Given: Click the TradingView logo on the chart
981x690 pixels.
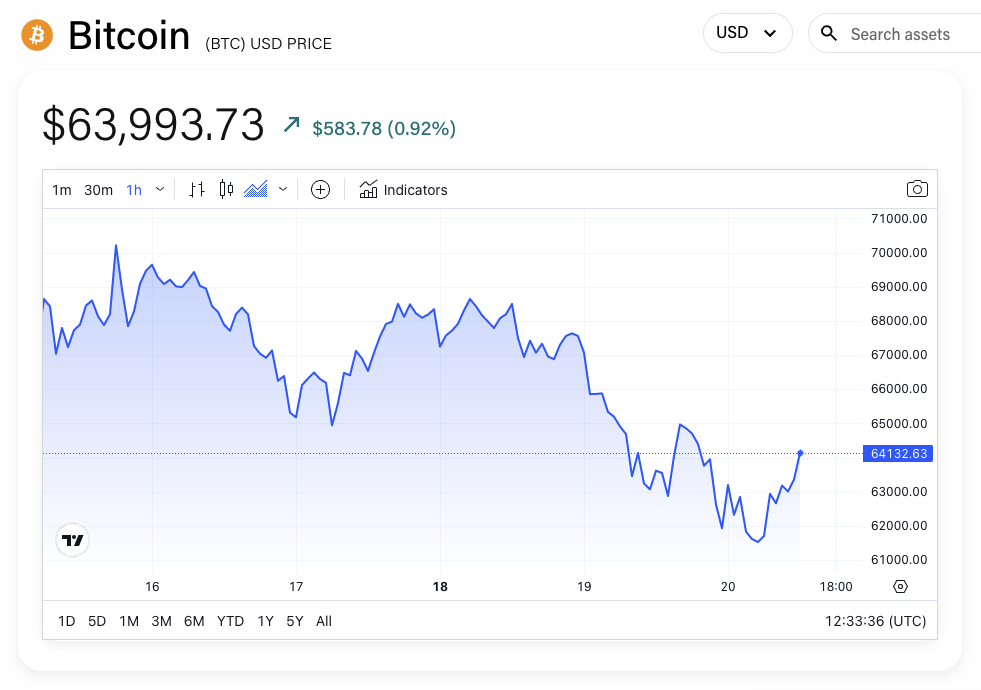Looking at the screenshot, I should pyautogui.click(x=71, y=539).
